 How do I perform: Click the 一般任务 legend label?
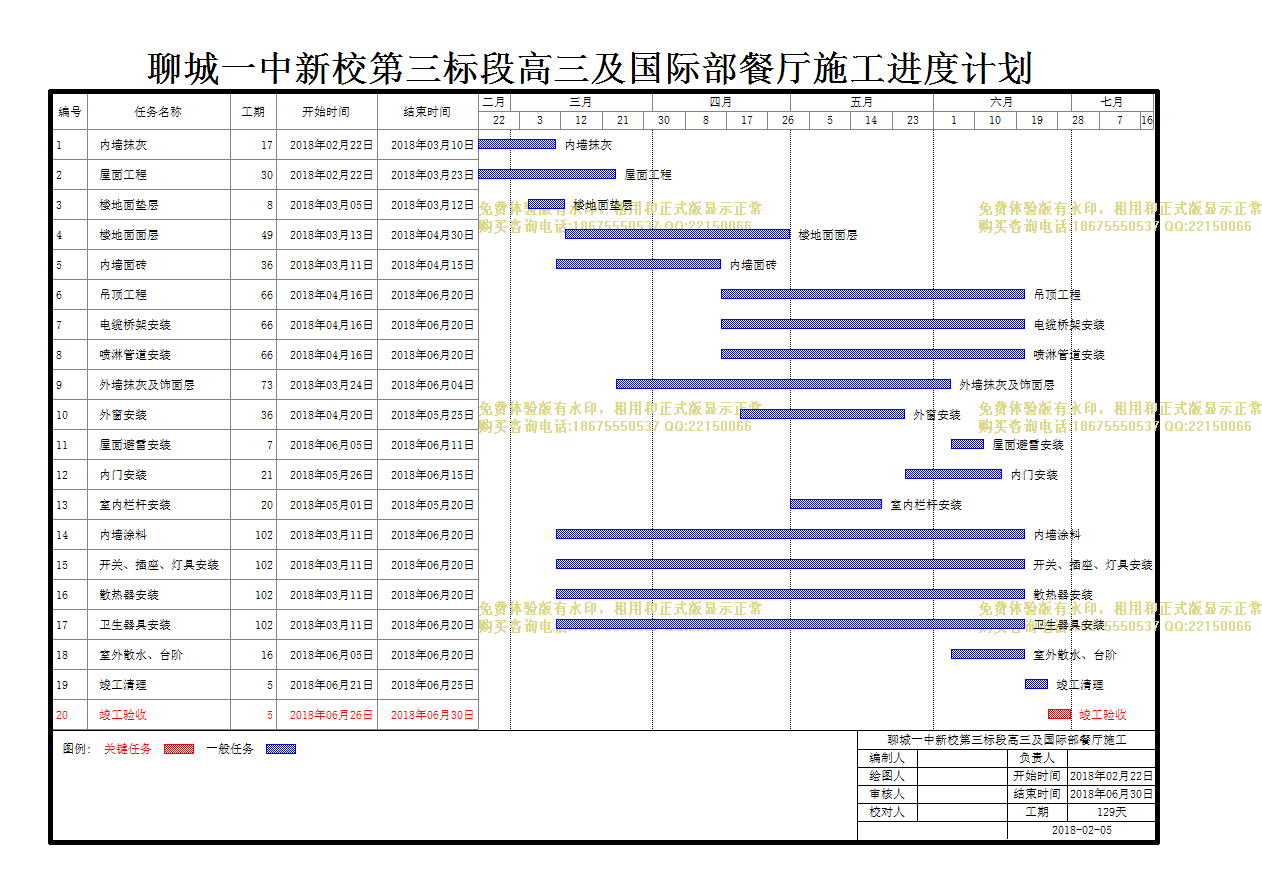click(x=230, y=749)
